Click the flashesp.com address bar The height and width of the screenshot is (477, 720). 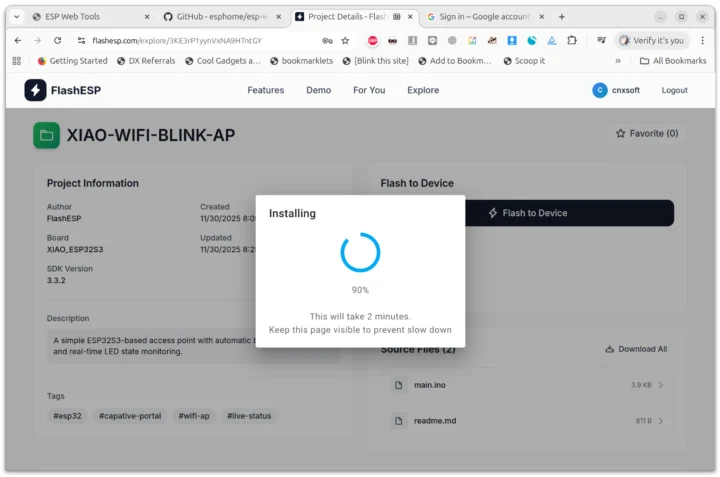pos(190,40)
